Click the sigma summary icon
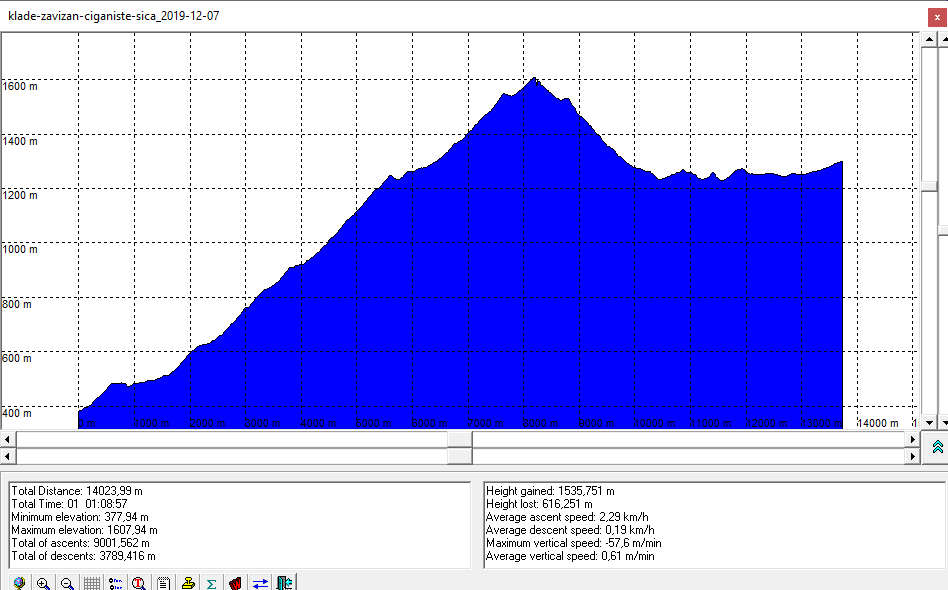 pyautogui.click(x=211, y=583)
